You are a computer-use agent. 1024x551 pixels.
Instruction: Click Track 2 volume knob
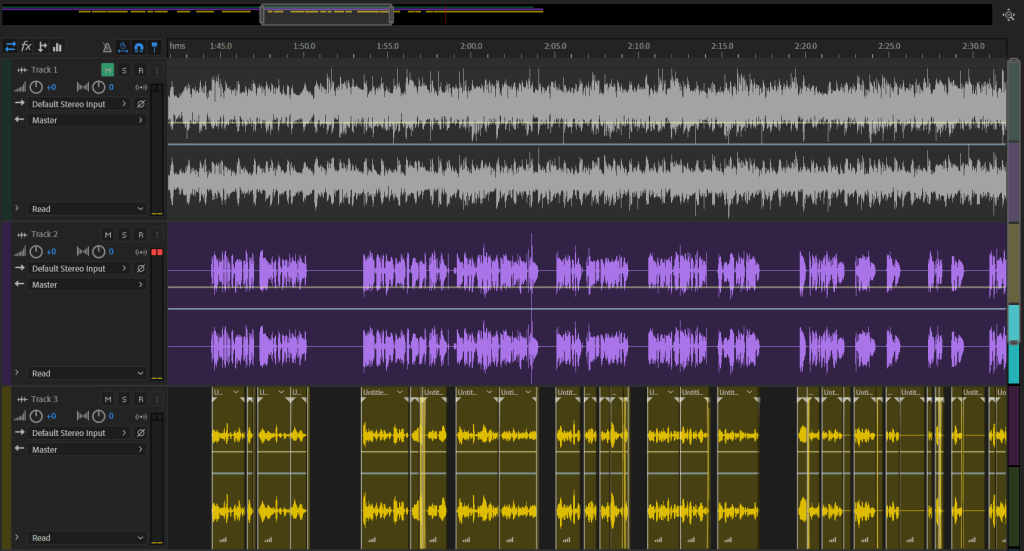(x=36, y=252)
